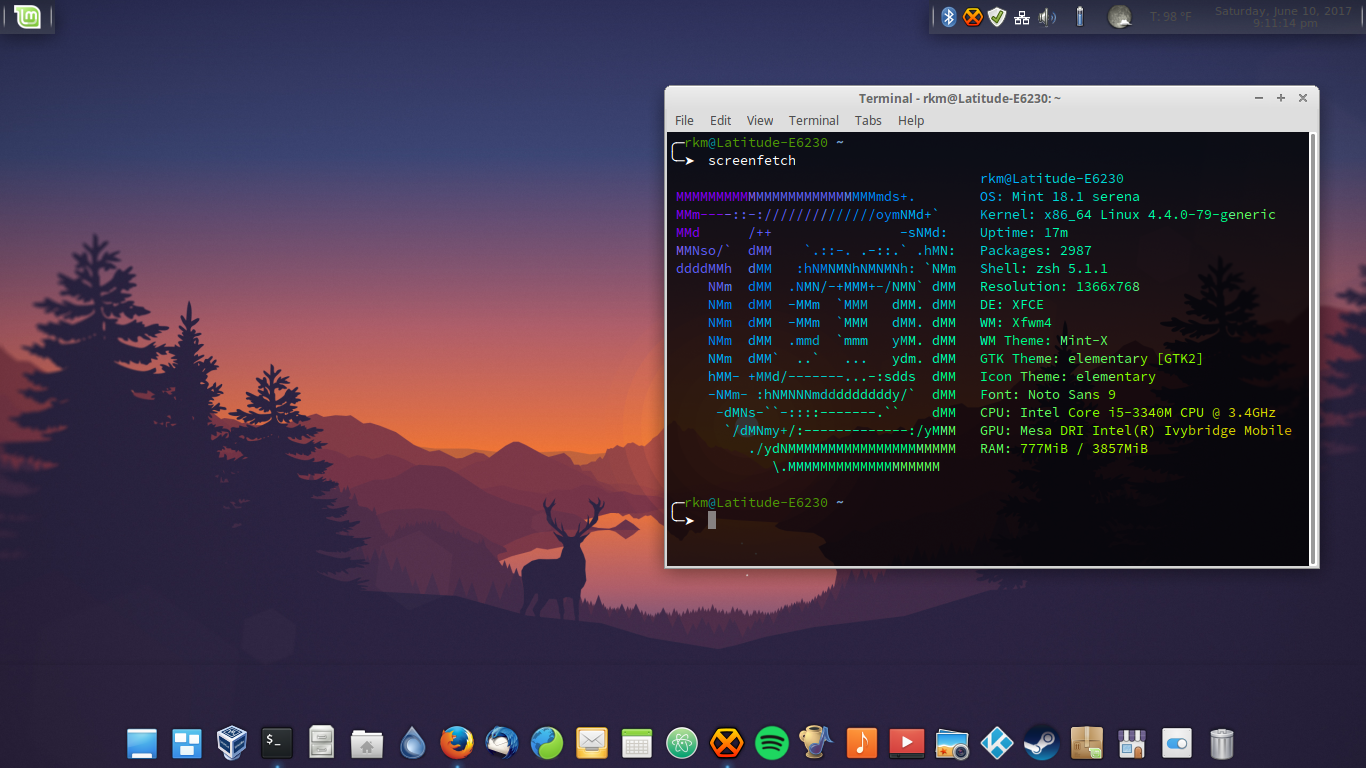Open the View menu in Terminal

[x=760, y=120]
